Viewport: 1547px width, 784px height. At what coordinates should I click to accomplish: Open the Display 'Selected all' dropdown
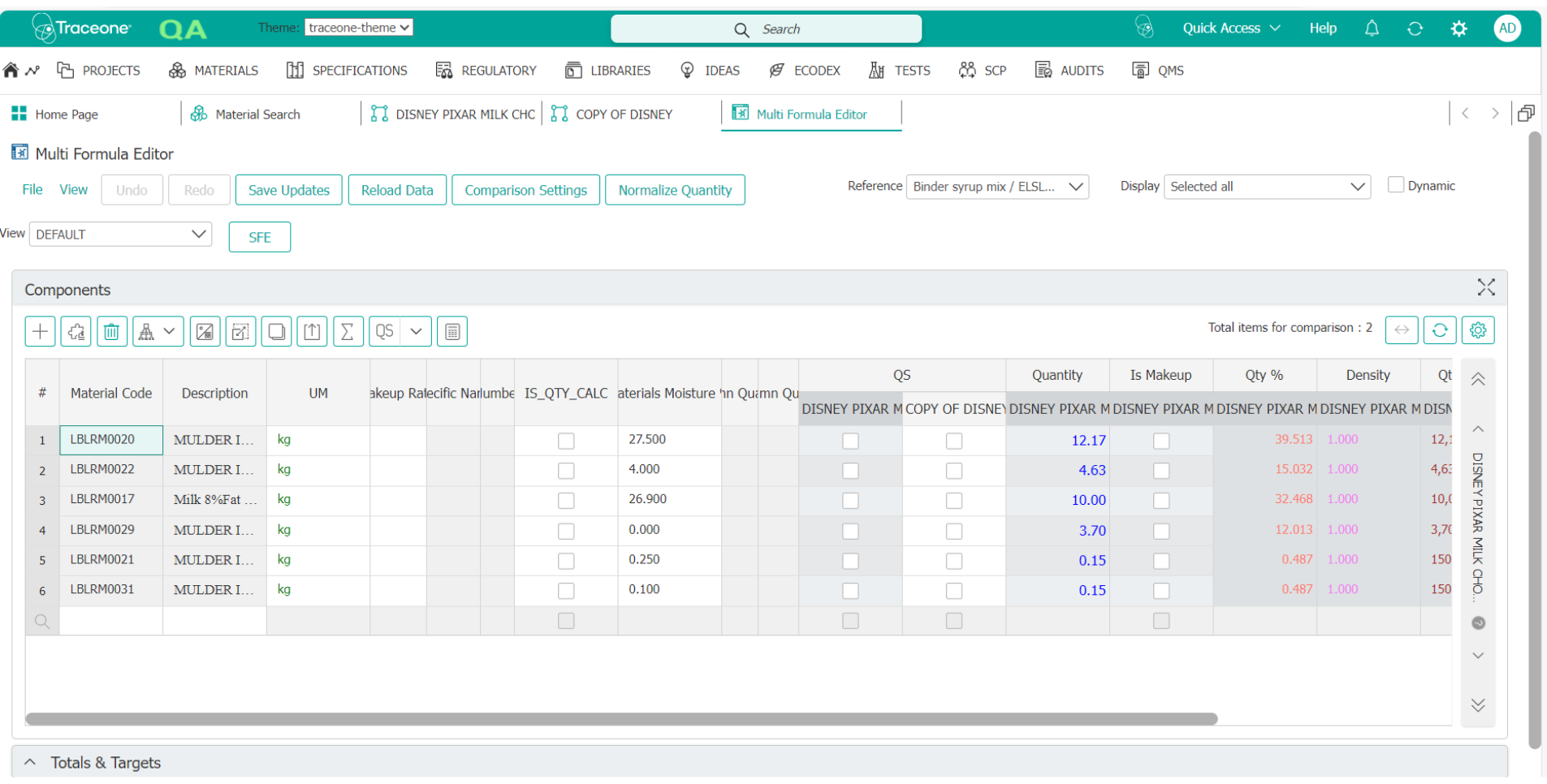coord(1267,187)
